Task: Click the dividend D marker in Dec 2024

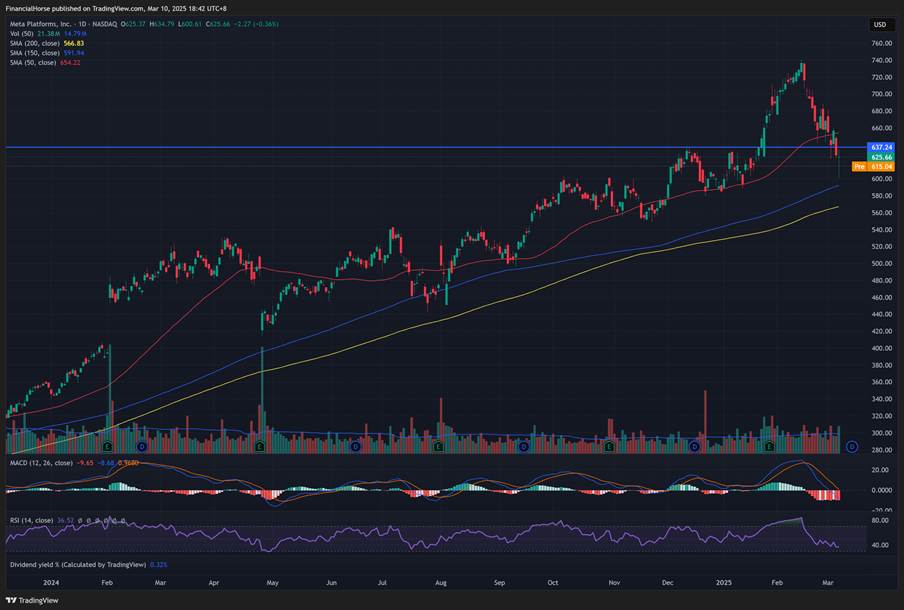Action: [x=695, y=447]
